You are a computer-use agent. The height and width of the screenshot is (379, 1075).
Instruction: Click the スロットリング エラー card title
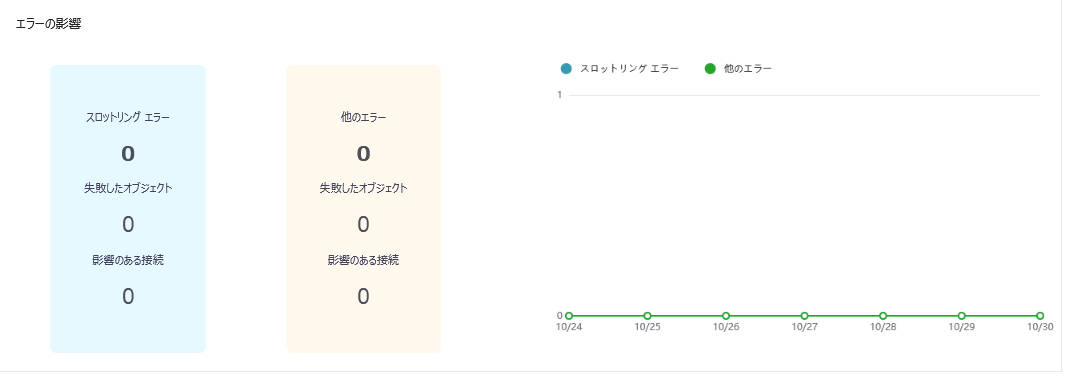[128, 117]
